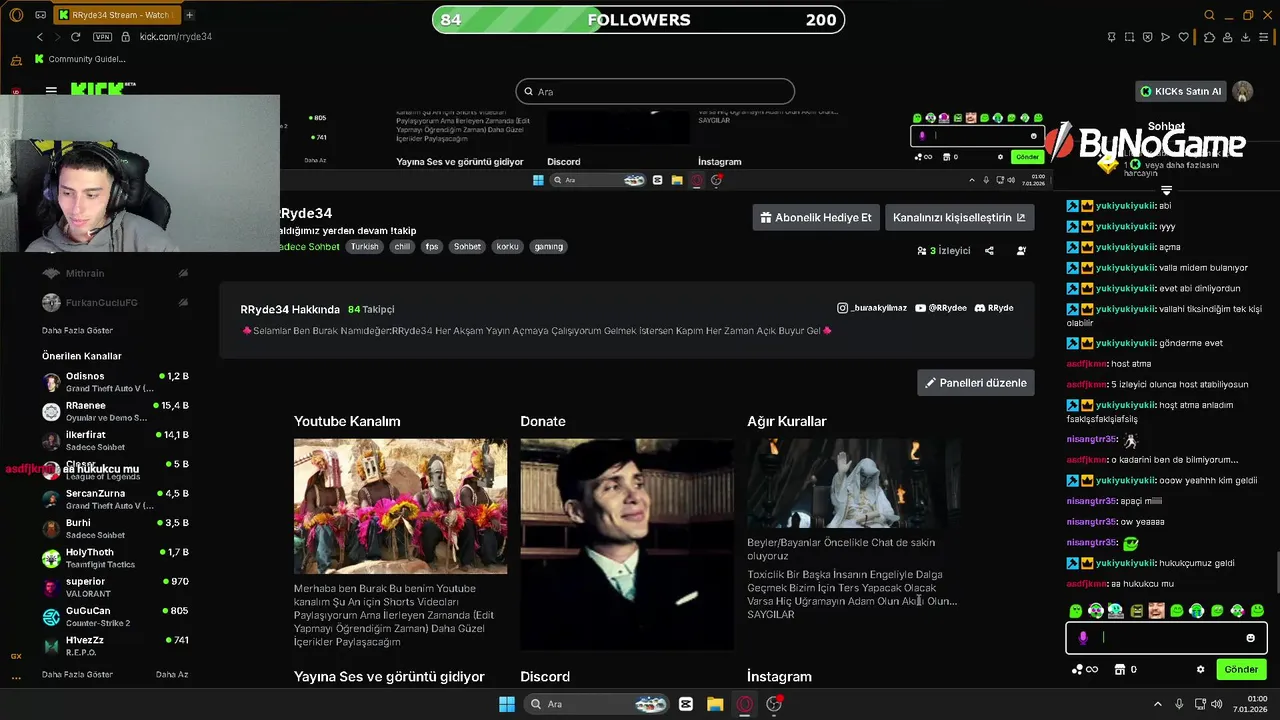Open the taskbar volume speaker icon
The height and width of the screenshot is (720, 1280).
(1217, 704)
